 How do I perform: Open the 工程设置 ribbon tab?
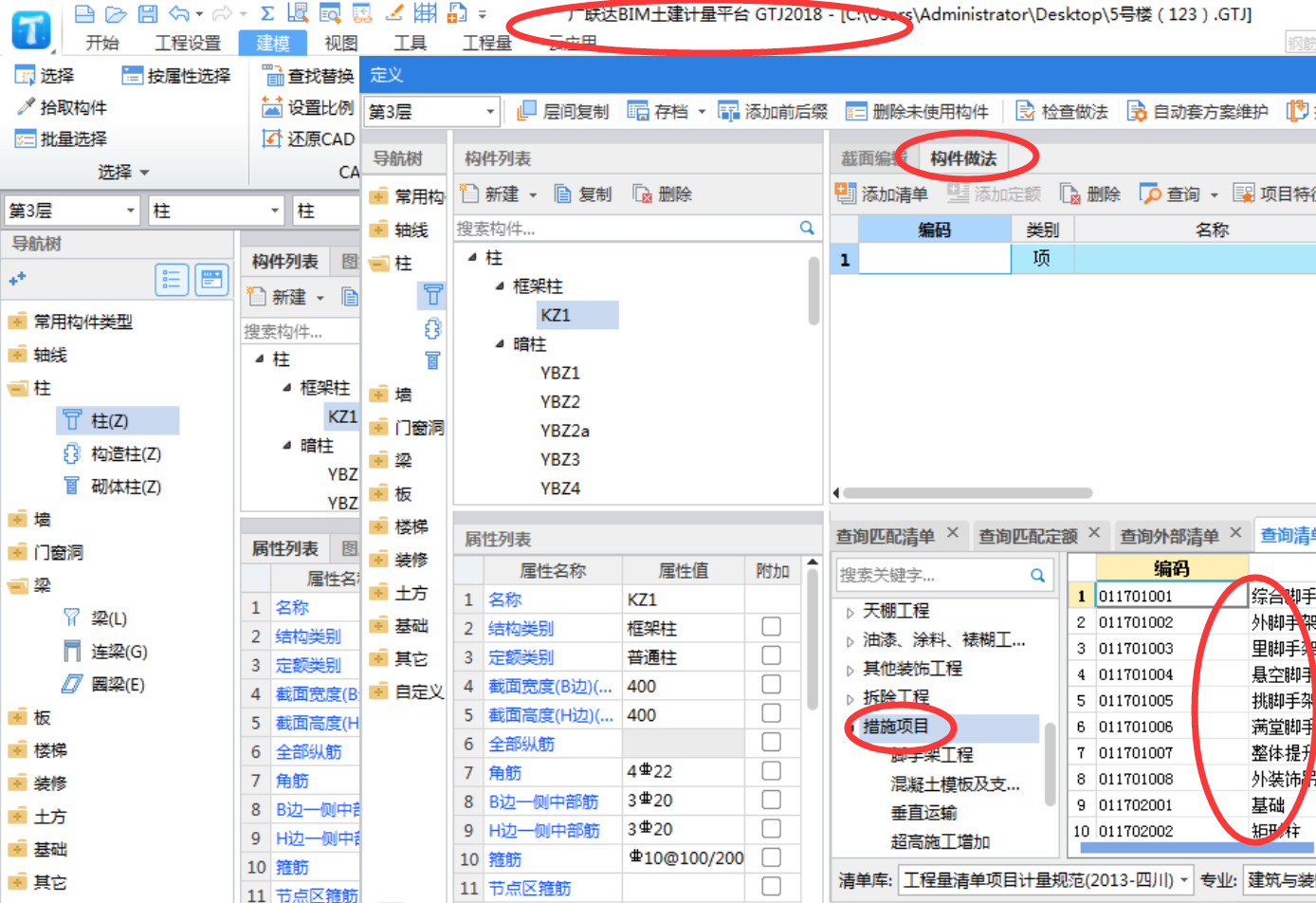pos(188,43)
